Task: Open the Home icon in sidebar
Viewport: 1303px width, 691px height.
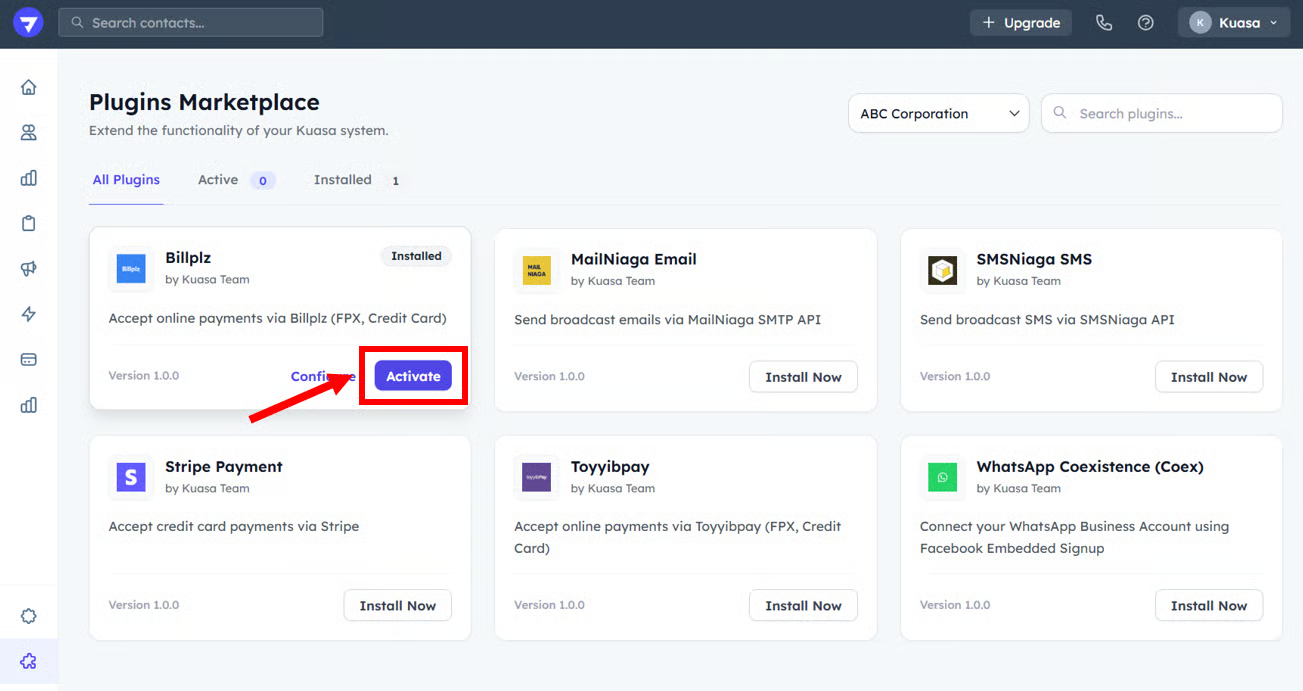Action: point(28,87)
